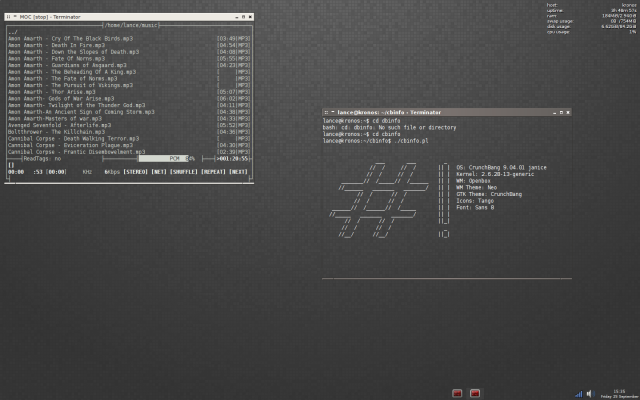
Task: Toggle the [STEREO] indicator in MOC
Action: (x=135, y=172)
